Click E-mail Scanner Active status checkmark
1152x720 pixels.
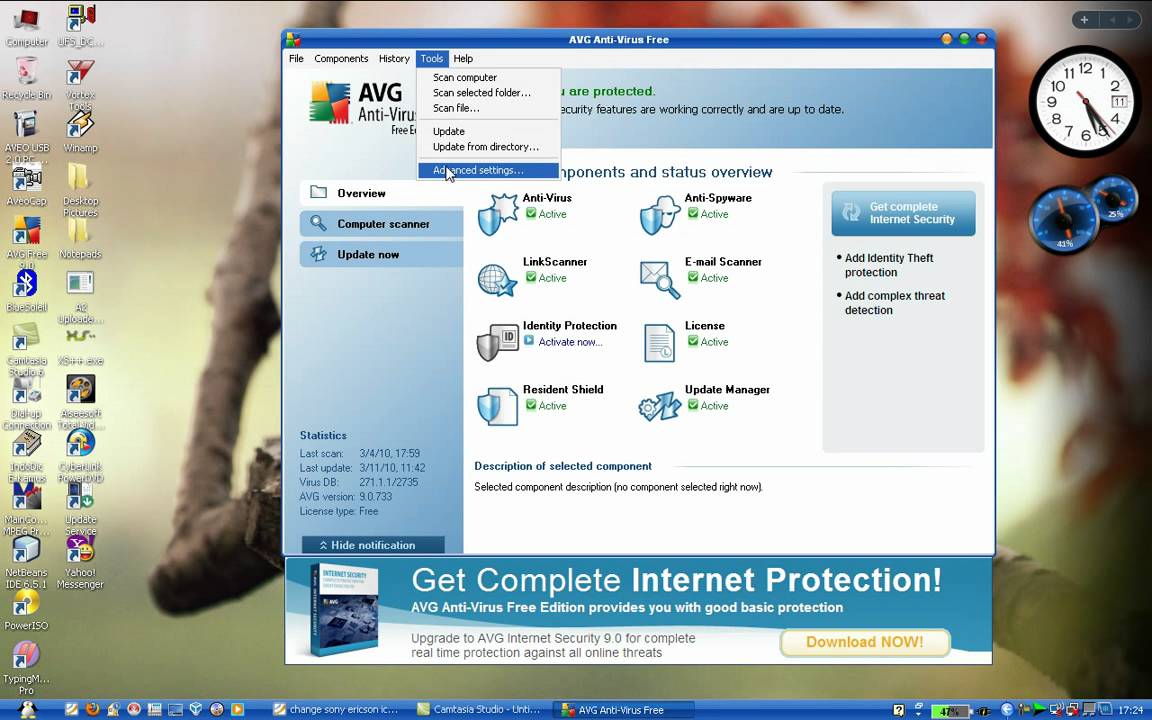click(693, 277)
